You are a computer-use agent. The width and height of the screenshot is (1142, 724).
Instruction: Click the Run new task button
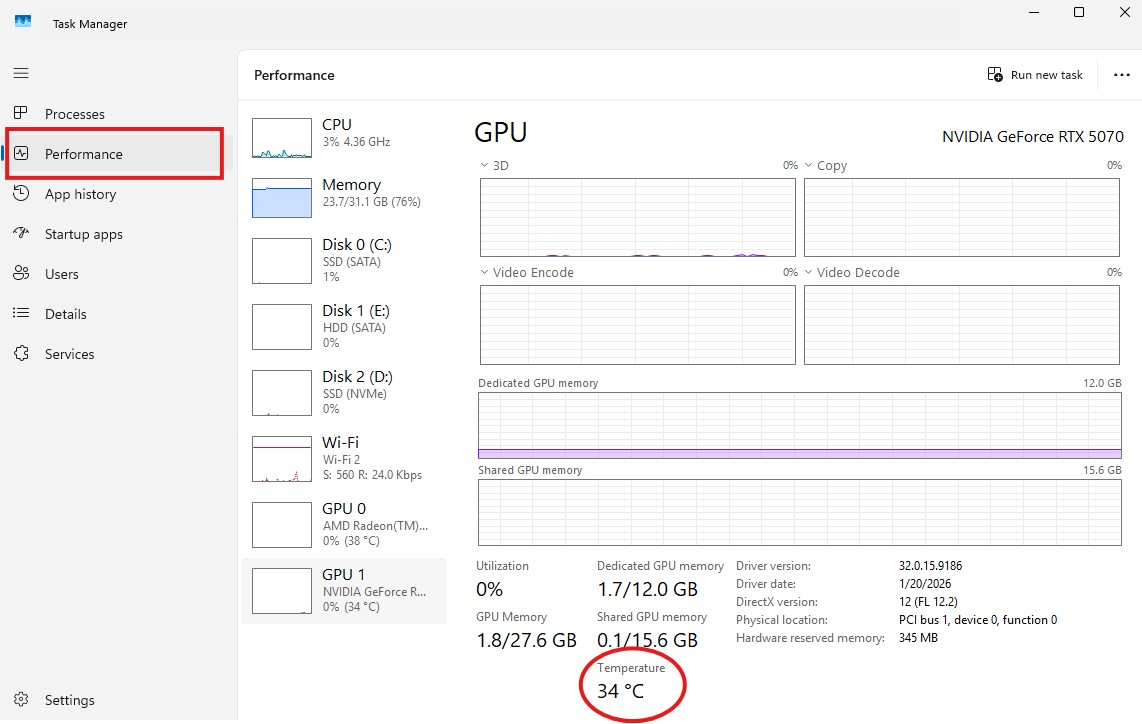[1035, 74]
